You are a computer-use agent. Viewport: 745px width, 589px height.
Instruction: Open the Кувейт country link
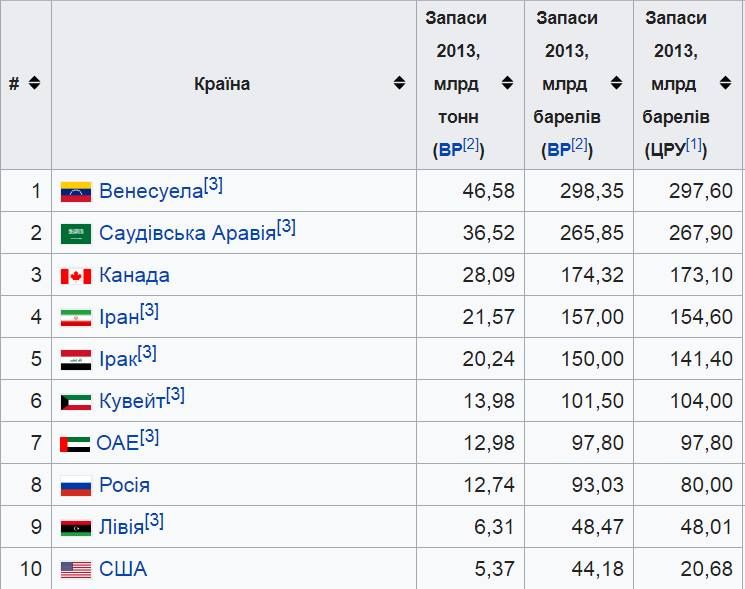(132, 401)
